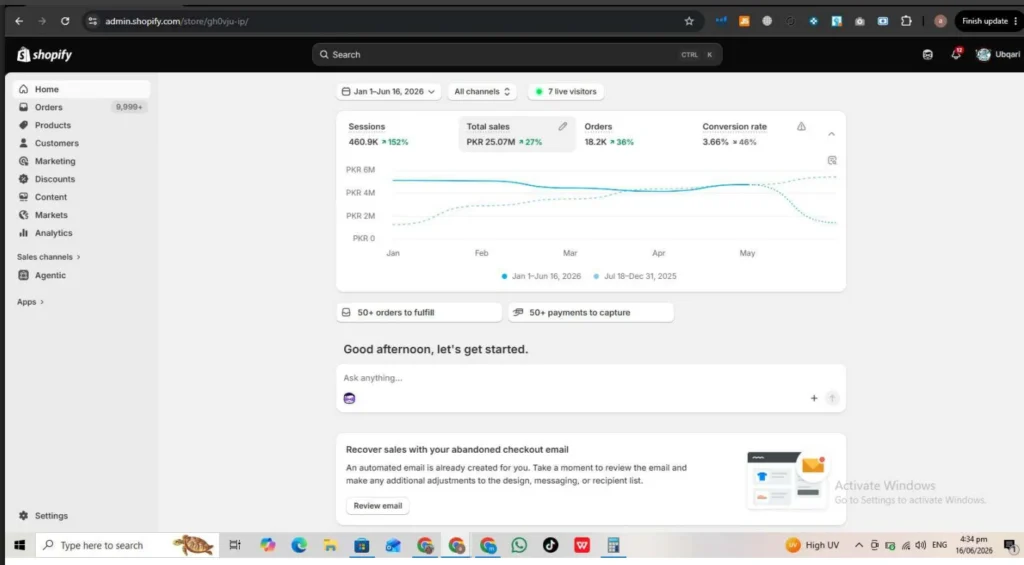The width and height of the screenshot is (1024, 565).
Task: Open the browser extensions puzzle icon
Action: point(906,21)
